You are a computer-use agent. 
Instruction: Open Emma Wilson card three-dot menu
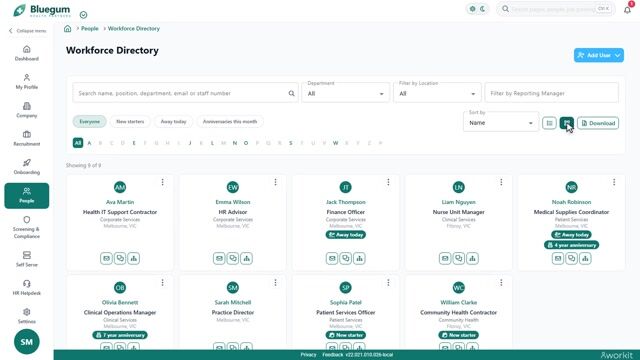coord(276,182)
